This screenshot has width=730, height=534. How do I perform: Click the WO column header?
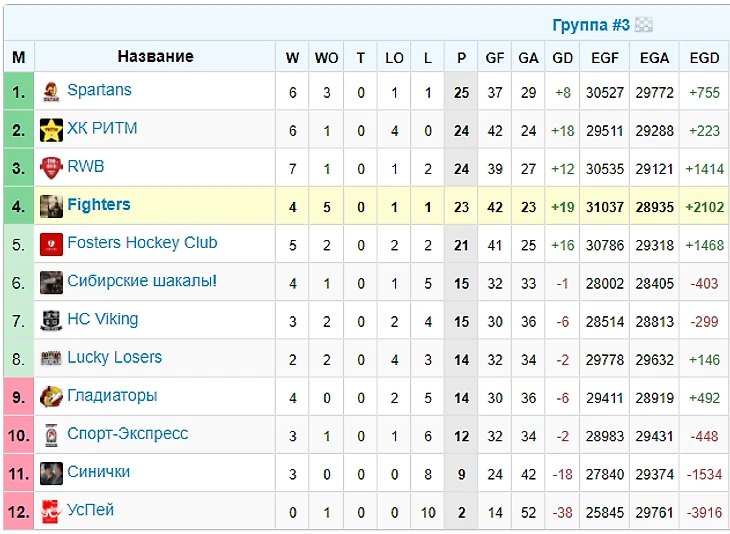327,58
